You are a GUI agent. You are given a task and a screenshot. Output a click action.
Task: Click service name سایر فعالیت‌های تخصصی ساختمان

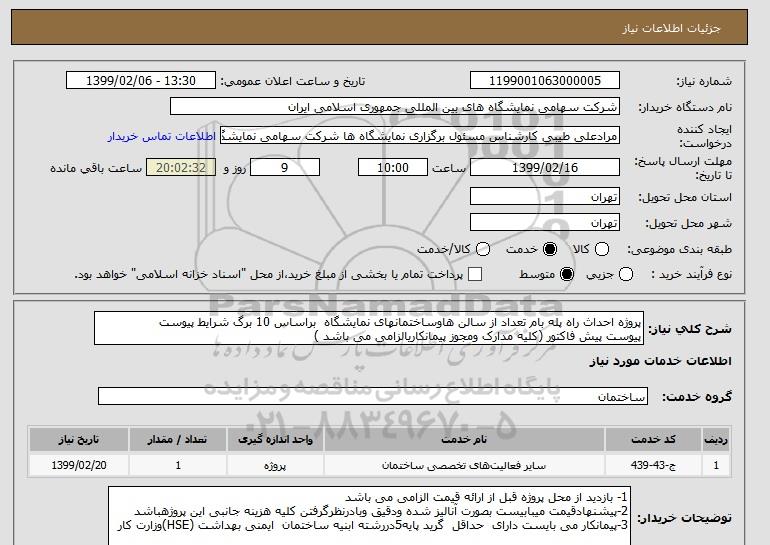[464, 465]
